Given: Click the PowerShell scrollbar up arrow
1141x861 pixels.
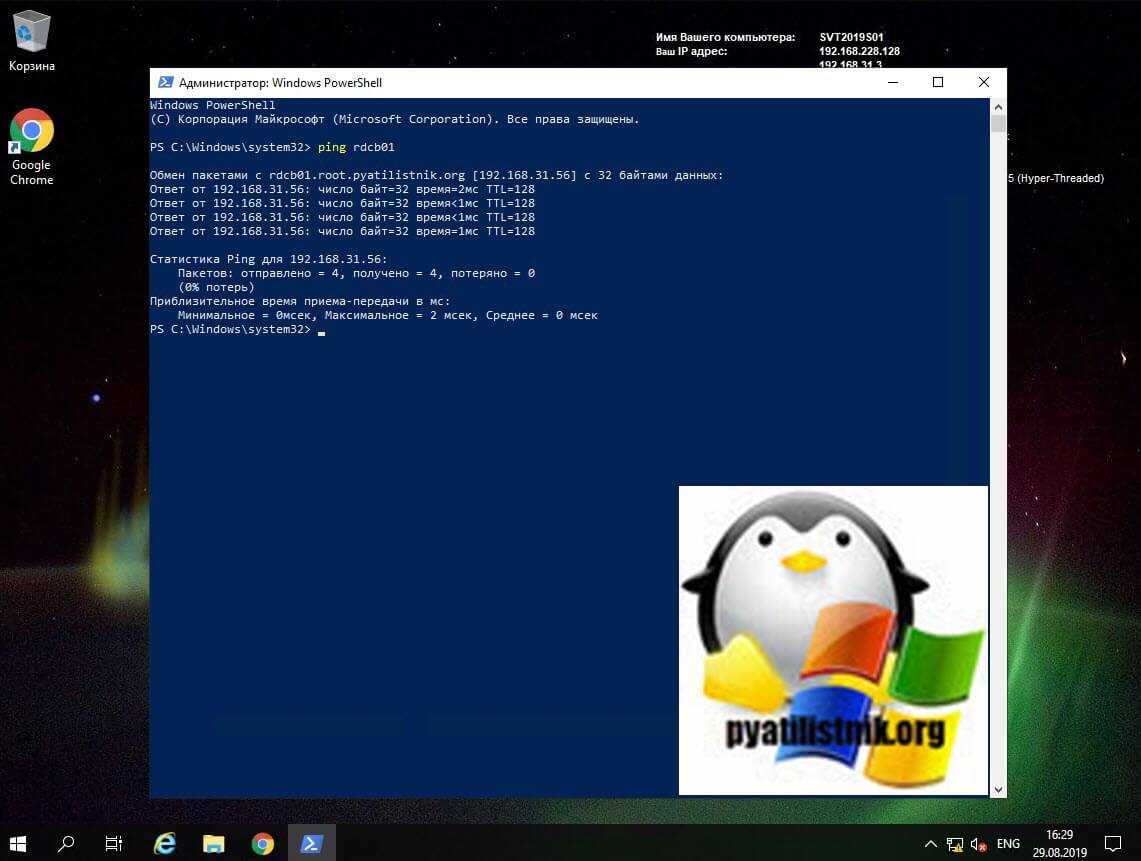Looking at the screenshot, I should [998, 106].
